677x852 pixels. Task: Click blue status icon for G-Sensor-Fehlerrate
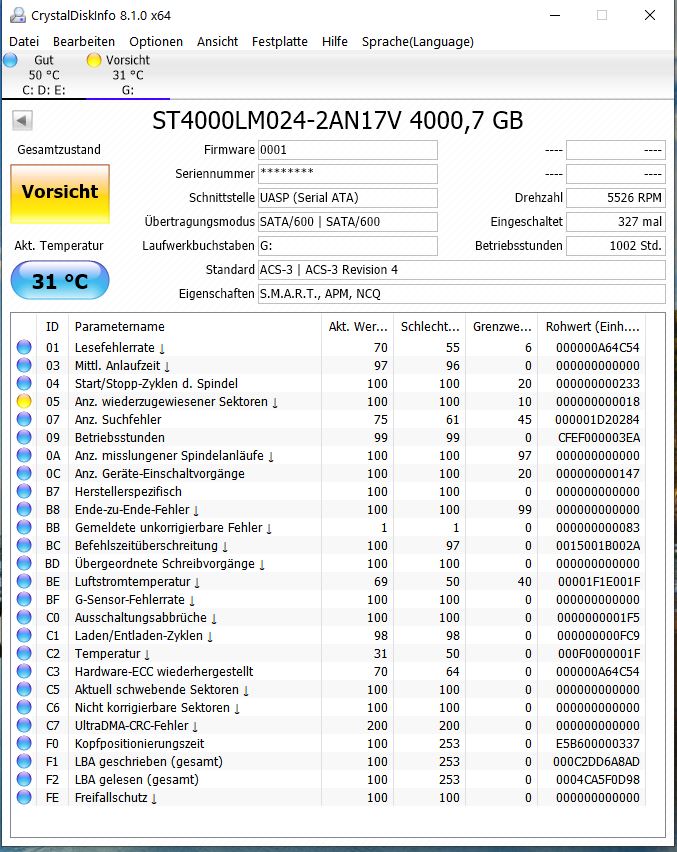click(x=24, y=599)
